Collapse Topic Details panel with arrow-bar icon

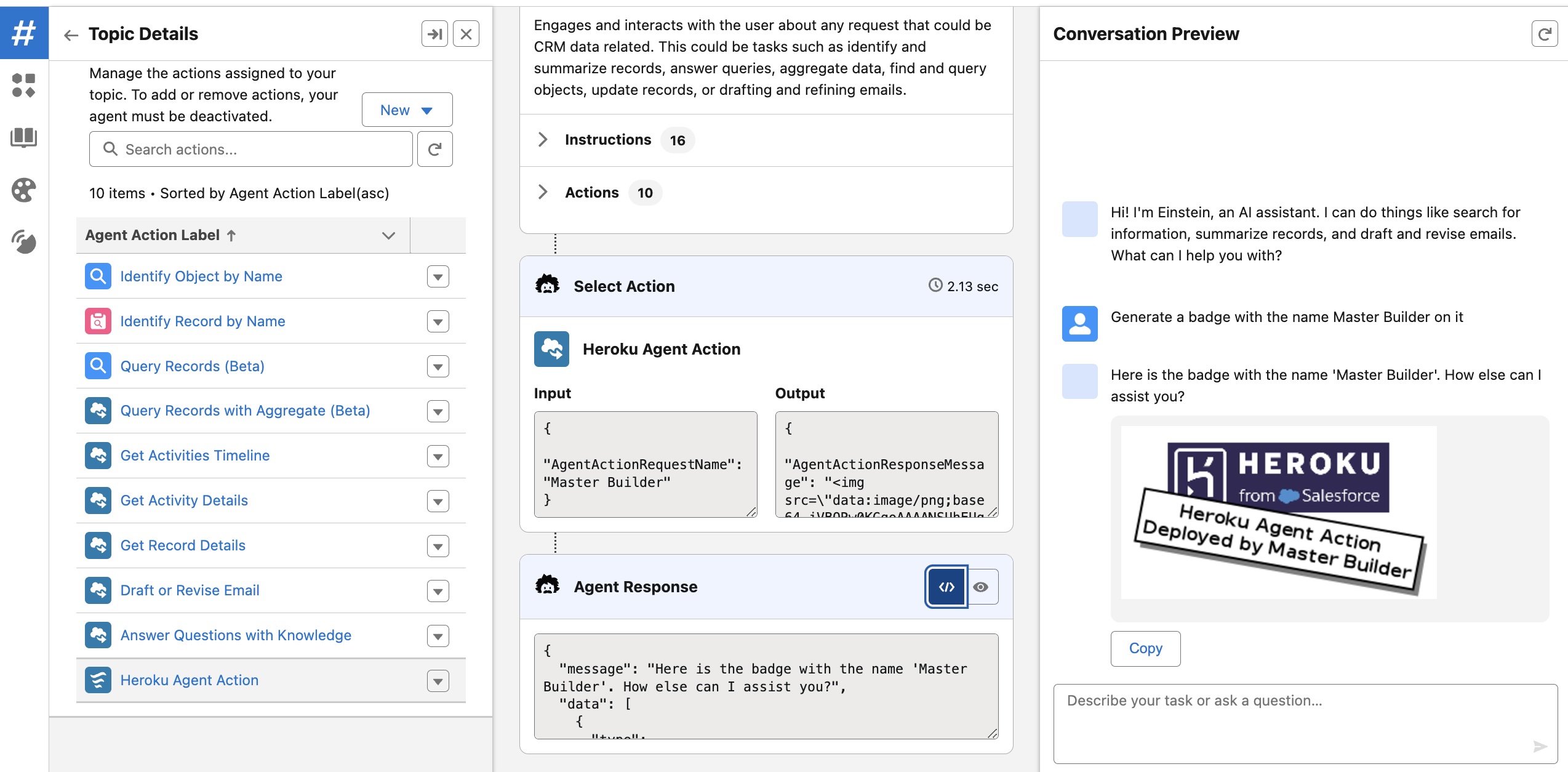point(434,34)
